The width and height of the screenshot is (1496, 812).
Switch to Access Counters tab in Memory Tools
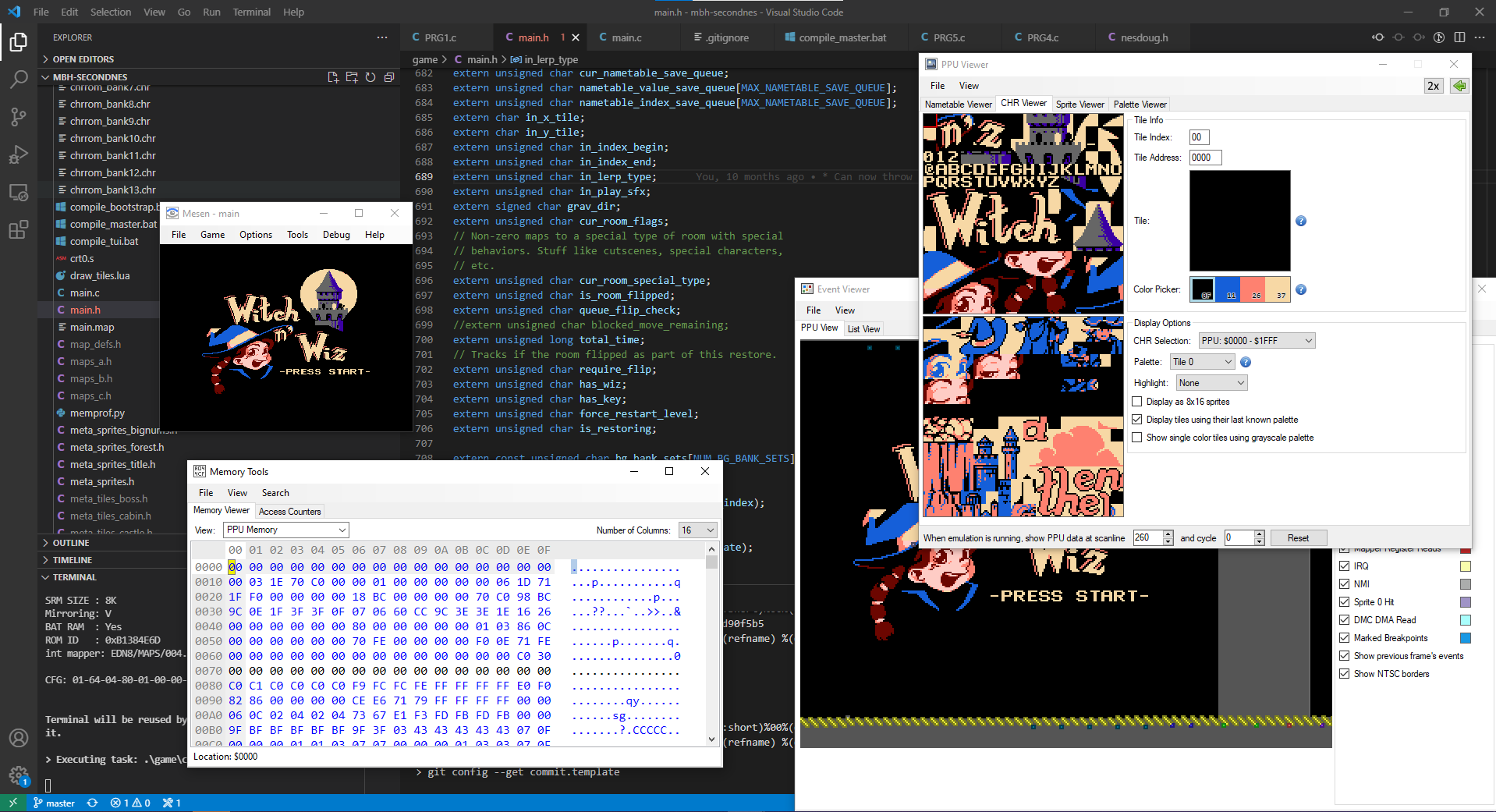click(x=289, y=512)
